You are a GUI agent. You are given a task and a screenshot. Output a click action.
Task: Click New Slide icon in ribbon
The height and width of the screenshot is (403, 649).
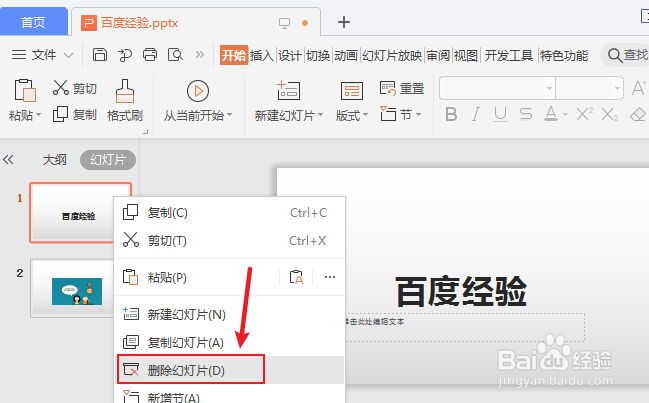tap(288, 91)
